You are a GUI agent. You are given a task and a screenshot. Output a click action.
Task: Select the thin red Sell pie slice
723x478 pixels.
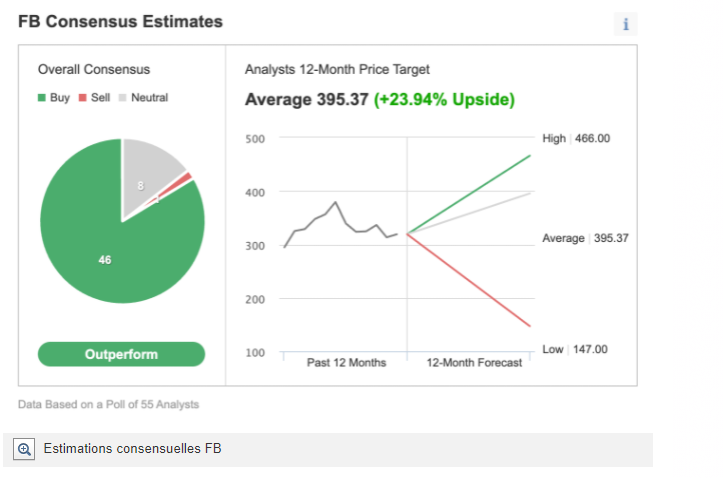click(x=185, y=179)
